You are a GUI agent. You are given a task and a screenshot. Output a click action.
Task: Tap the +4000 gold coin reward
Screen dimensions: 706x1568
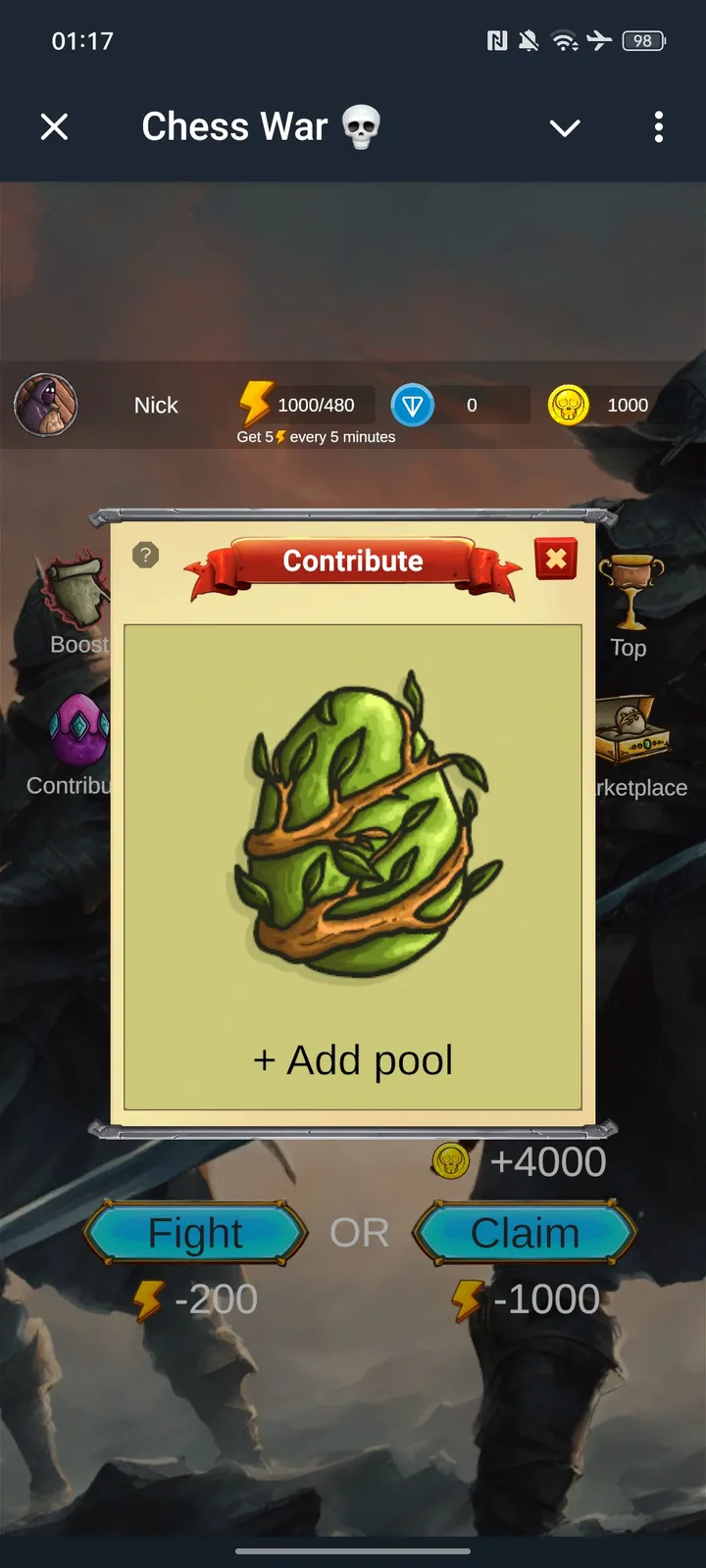(x=520, y=1161)
